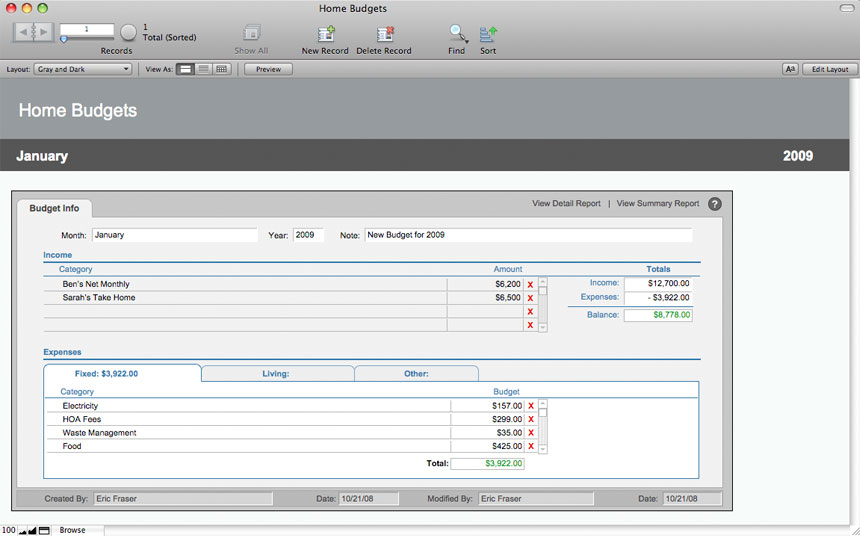860x538 pixels.
Task: Click the toolbar toggle pill in title bar
Action: point(846,8)
